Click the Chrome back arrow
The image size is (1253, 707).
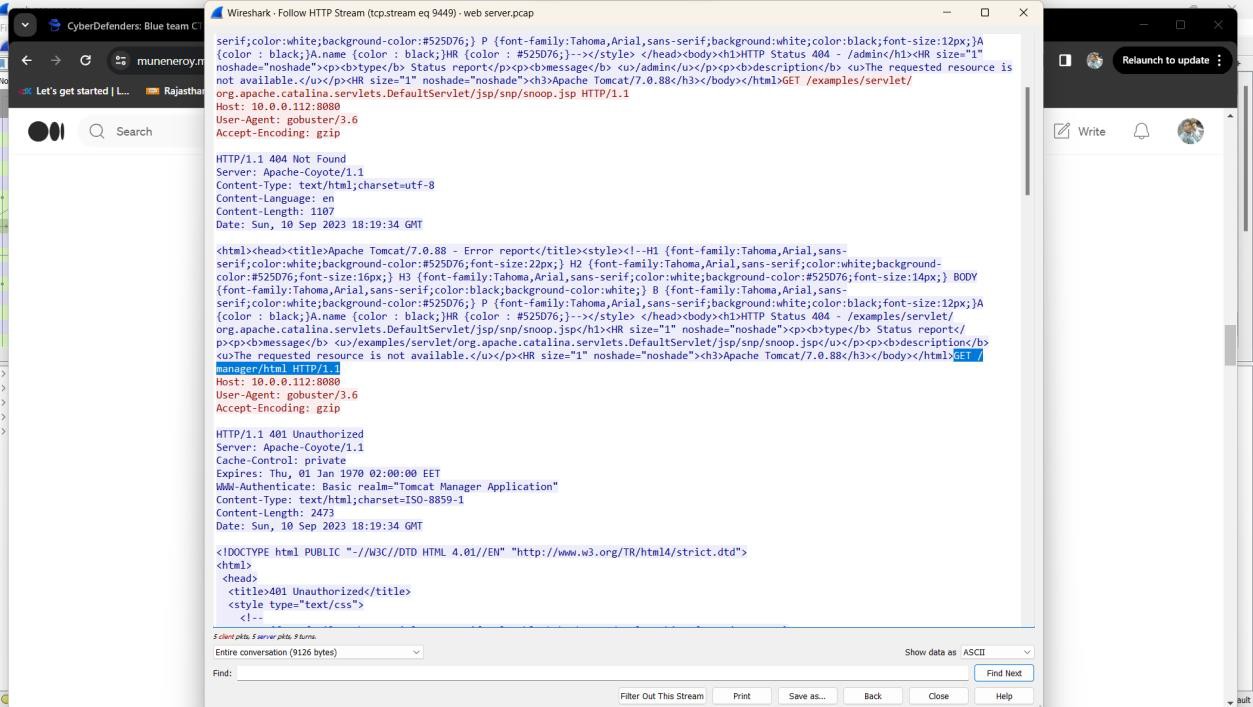(22, 60)
